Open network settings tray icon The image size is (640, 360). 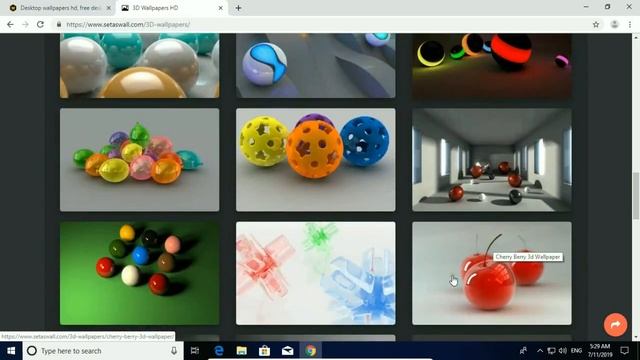pos(551,351)
